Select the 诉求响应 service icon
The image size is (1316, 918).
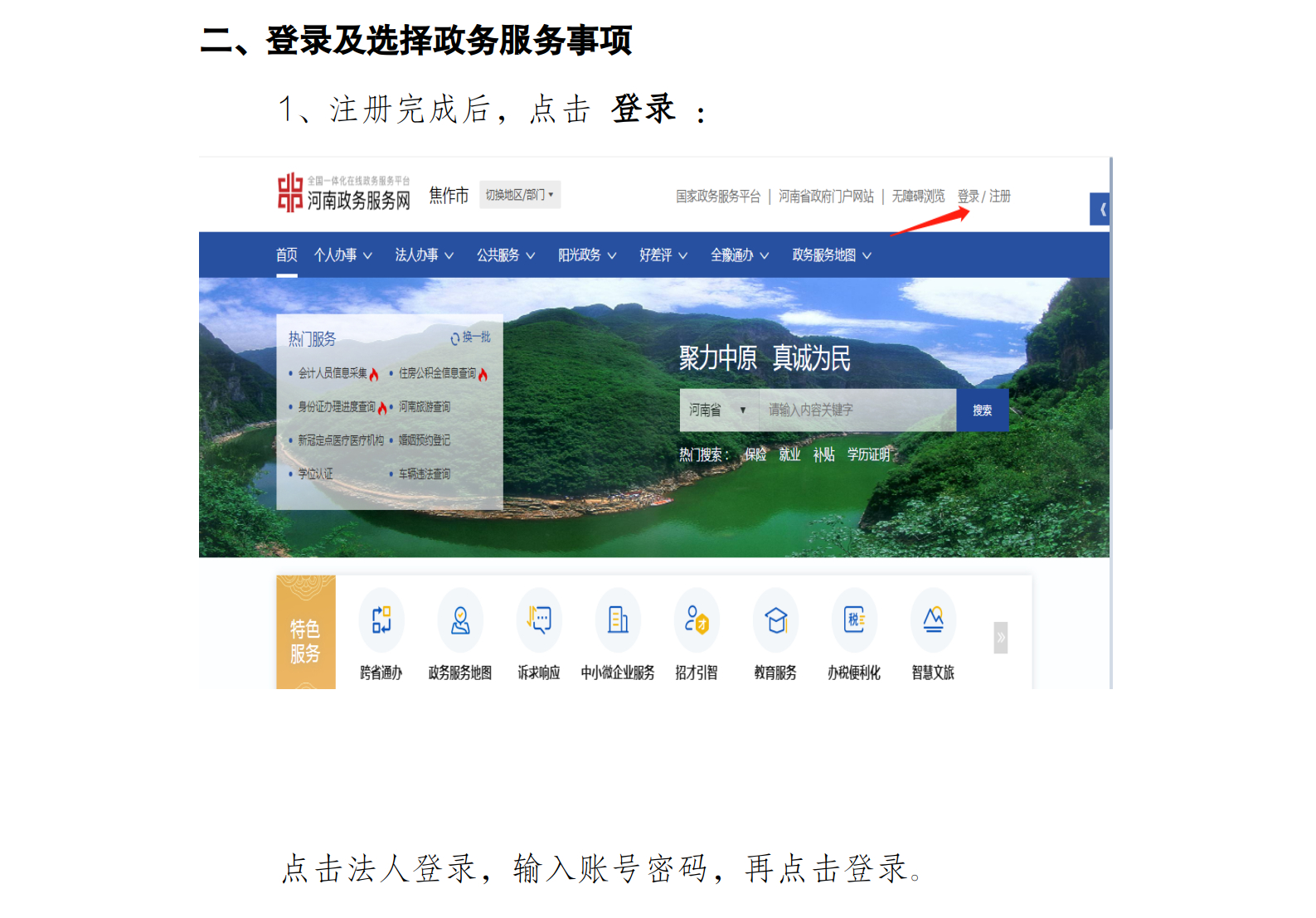coord(539,620)
